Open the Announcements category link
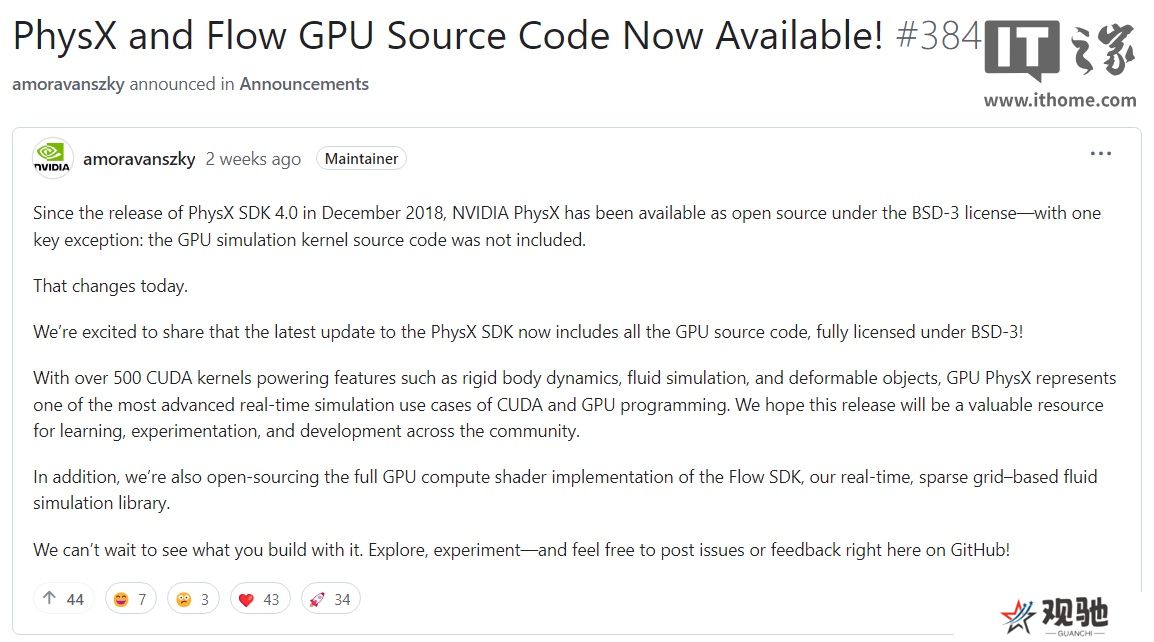This screenshot has width=1154, height=642. (x=304, y=84)
